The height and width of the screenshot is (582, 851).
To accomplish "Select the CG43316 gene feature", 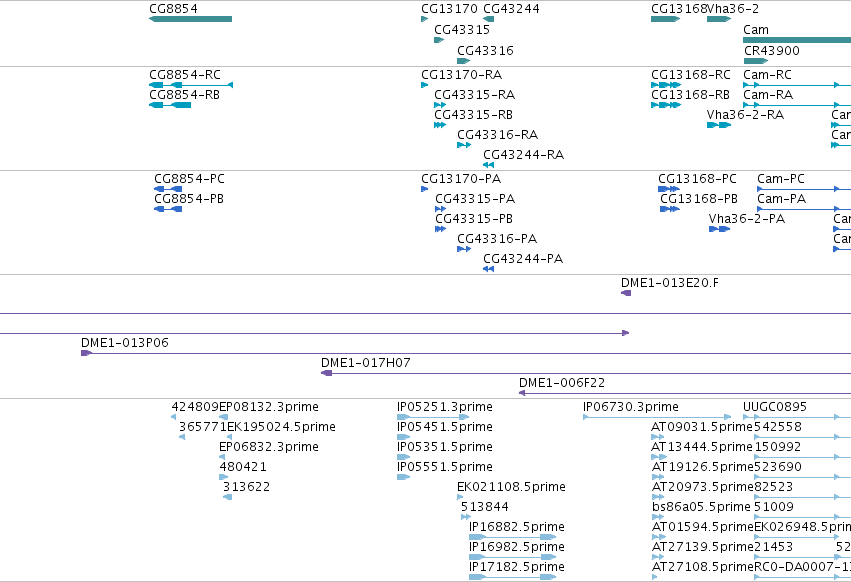I will [x=463, y=61].
